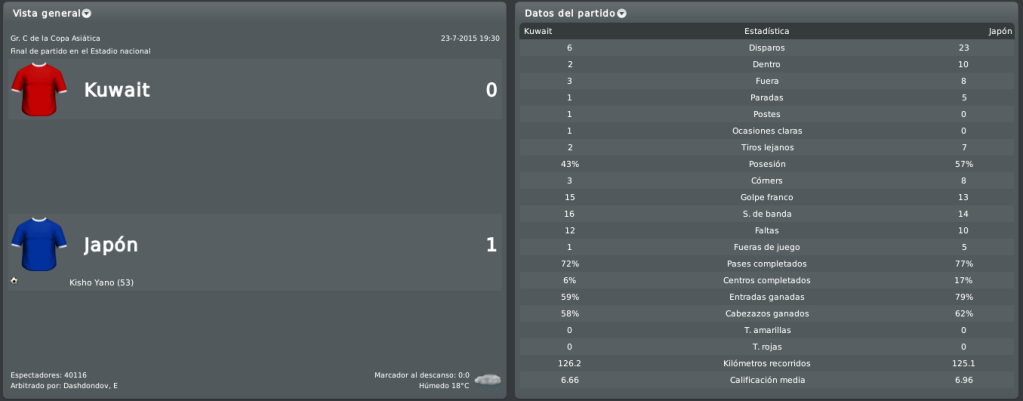Select the Estadística column header

(767, 31)
